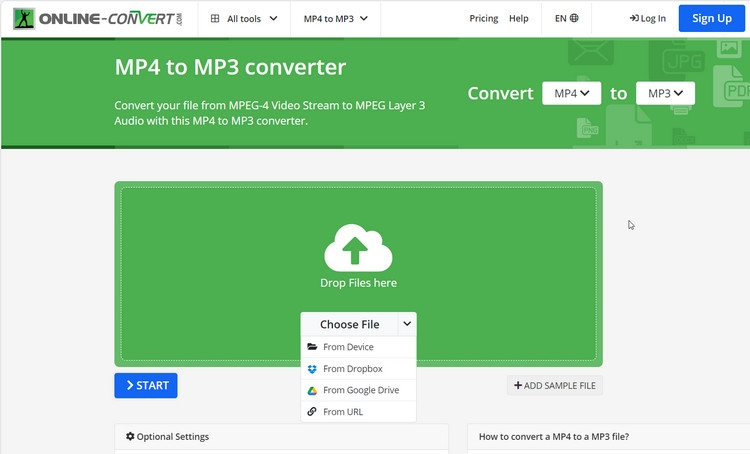Open the MP3 target format dropdown
Screen dimensions: 750x454
coord(665,93)
